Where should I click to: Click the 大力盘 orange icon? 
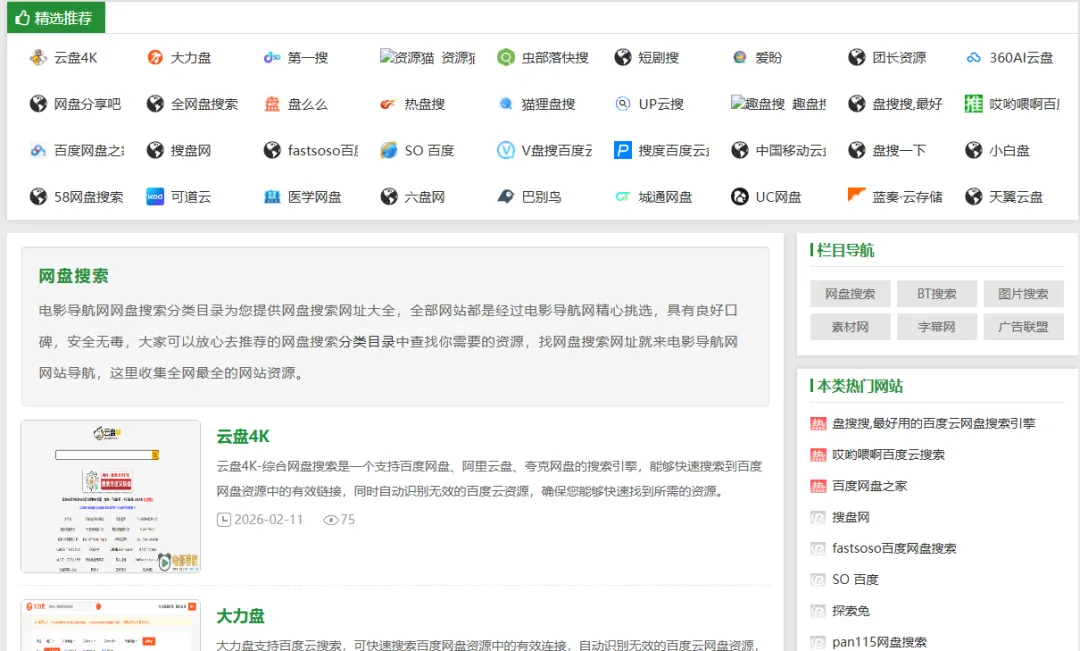point(155,58)
